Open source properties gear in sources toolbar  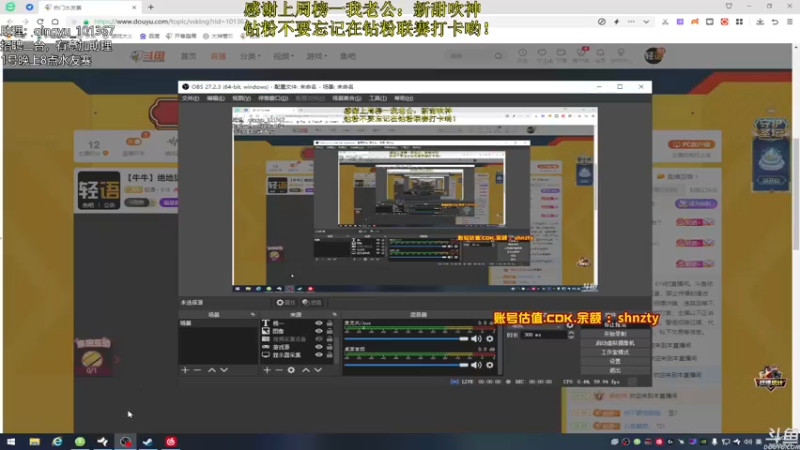[x=291, y=370]
